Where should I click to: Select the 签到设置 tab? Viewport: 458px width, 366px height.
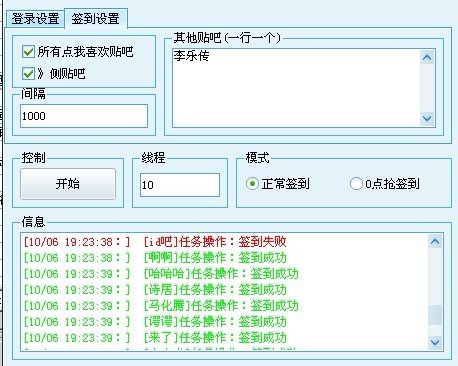tap(96, 19)
